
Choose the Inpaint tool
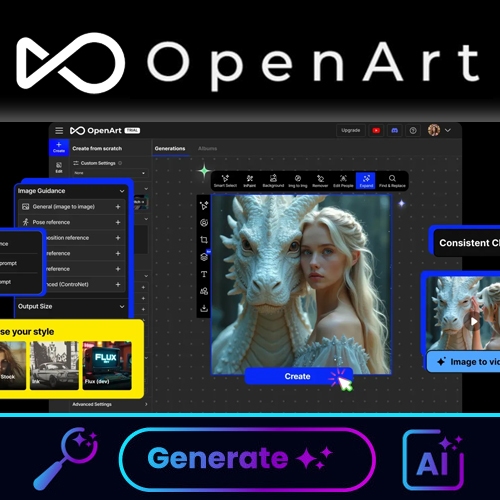click(x=250, y=181)
